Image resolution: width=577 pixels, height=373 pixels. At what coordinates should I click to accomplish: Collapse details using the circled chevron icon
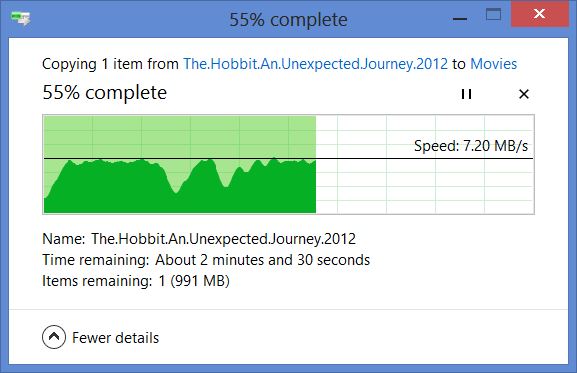pyautogui.click(x=54, y=337)
